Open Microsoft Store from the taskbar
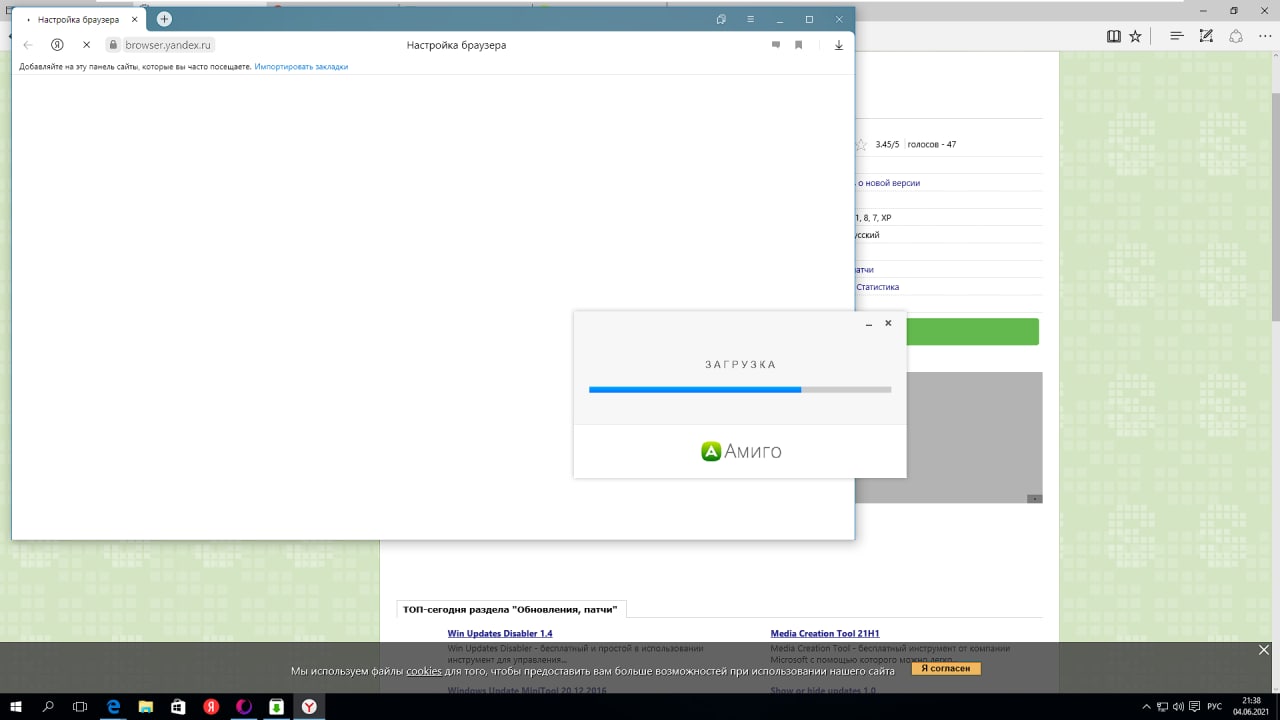This screenshot has height=720, width=1280. tap(178, 706)
